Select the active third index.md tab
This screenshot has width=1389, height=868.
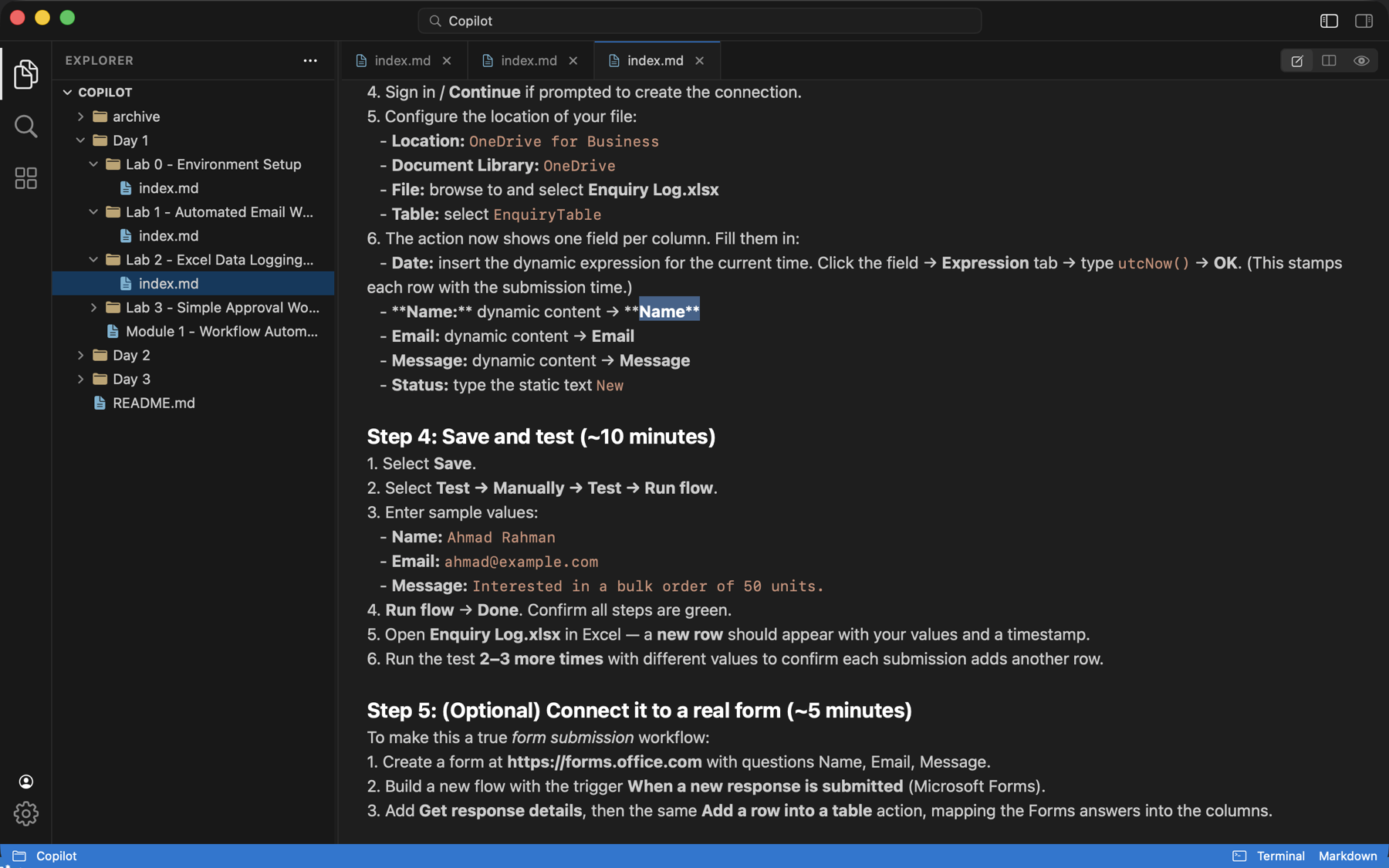coord(657,60)
